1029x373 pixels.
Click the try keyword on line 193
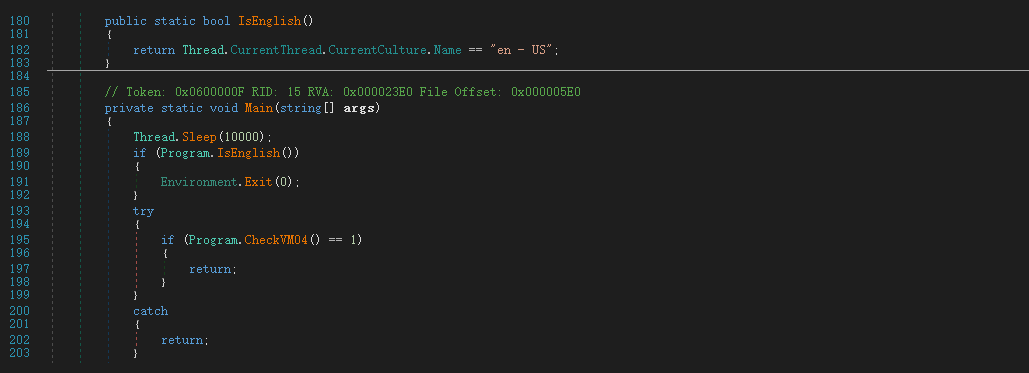tap(143, 211)
